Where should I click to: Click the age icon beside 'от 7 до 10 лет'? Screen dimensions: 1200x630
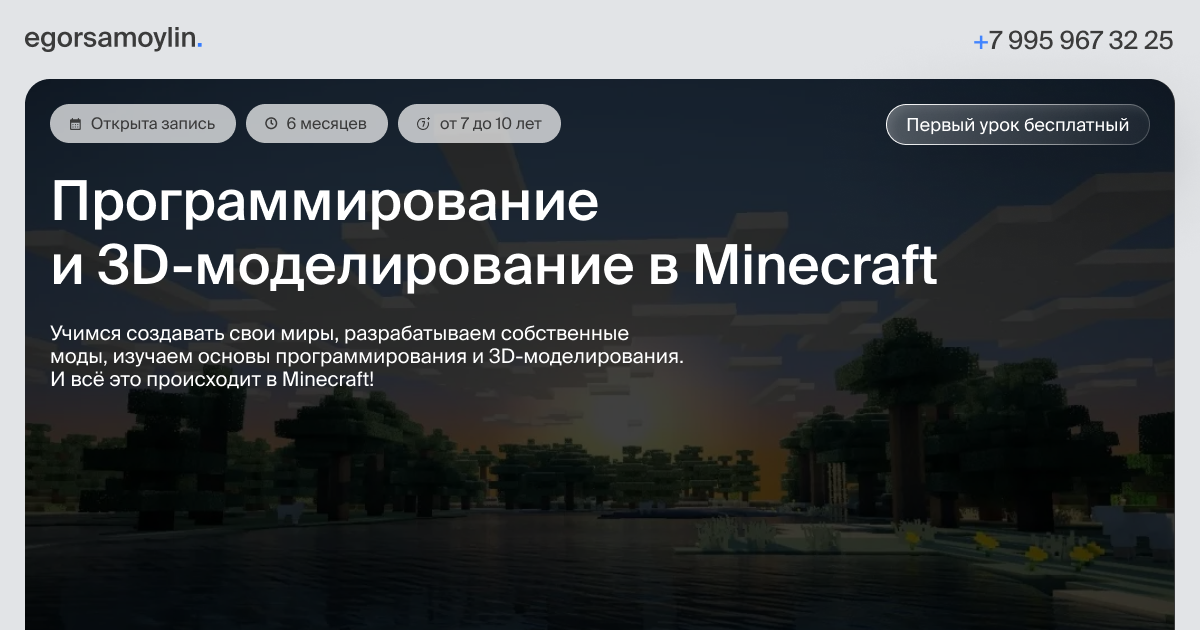point(423,124)
